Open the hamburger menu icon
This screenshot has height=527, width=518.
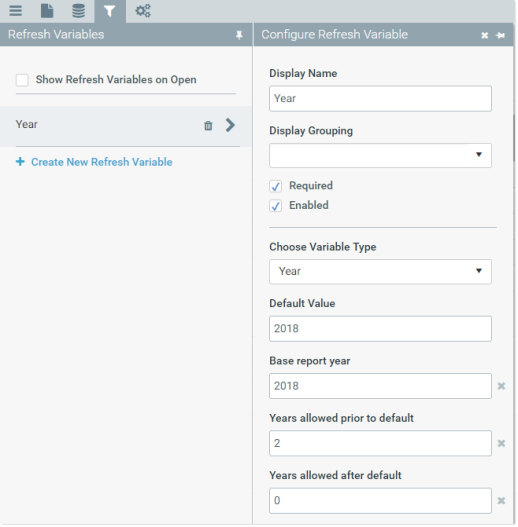click(15, 11)
